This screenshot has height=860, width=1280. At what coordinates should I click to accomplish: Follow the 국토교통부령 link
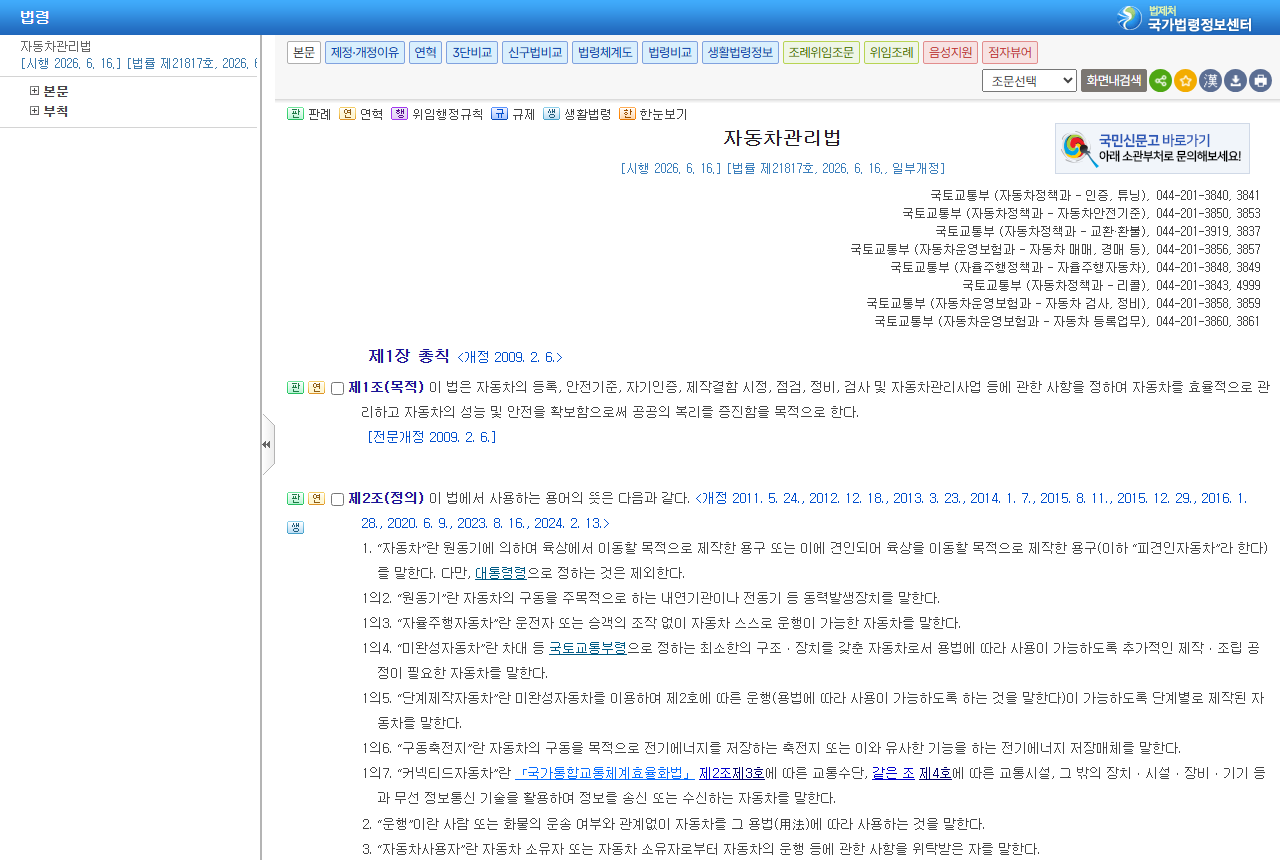[588, 648]
